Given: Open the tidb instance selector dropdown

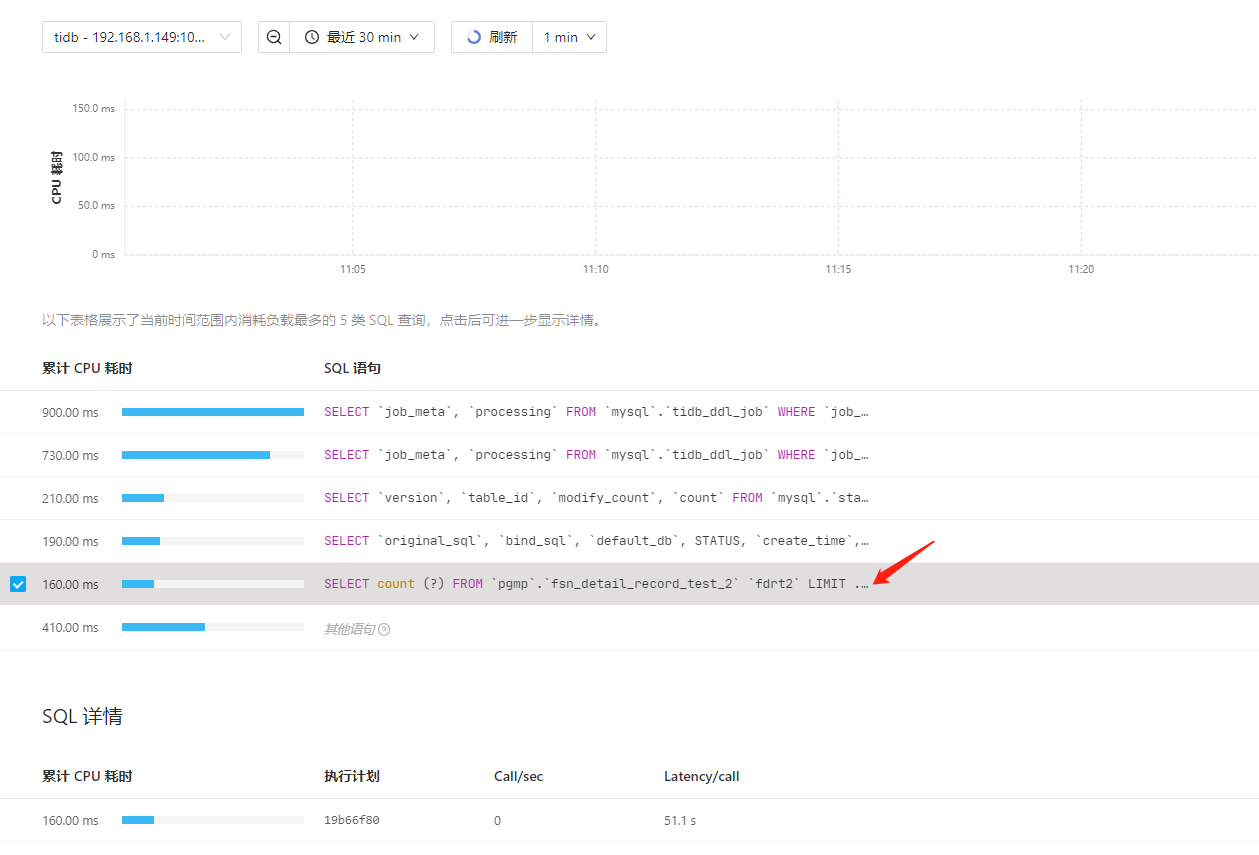Looking at the screenshot, I should [141, 37].
